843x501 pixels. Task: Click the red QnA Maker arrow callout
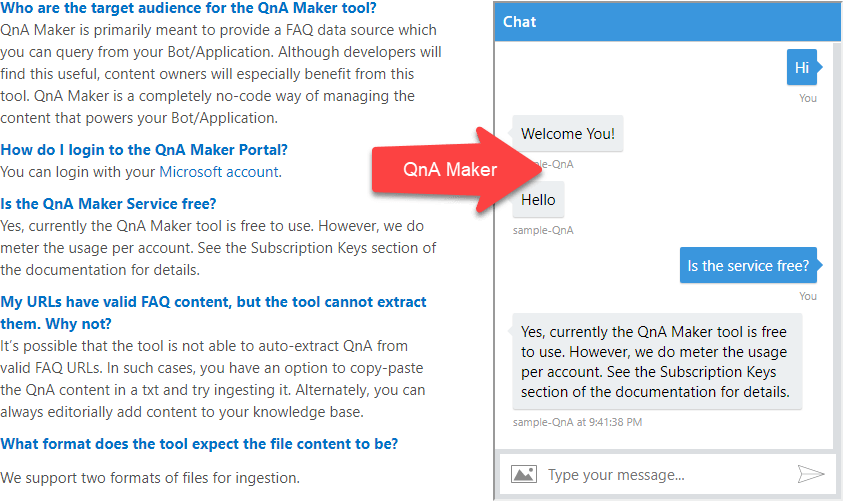point(450,169)
